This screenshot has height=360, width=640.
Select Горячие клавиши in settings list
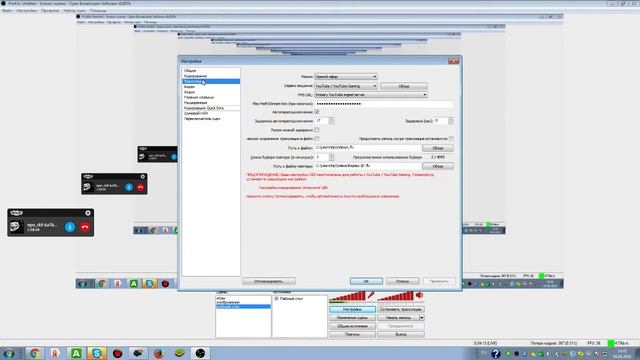(211, 98)
